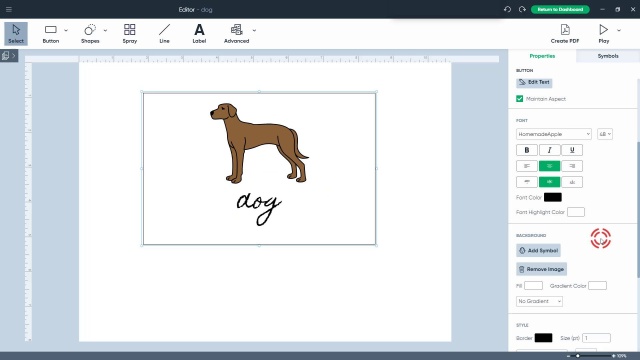This screenshot has width=640, height=360.
Task: Open the hamburger menu icon
Action: (x=9, y=9)
